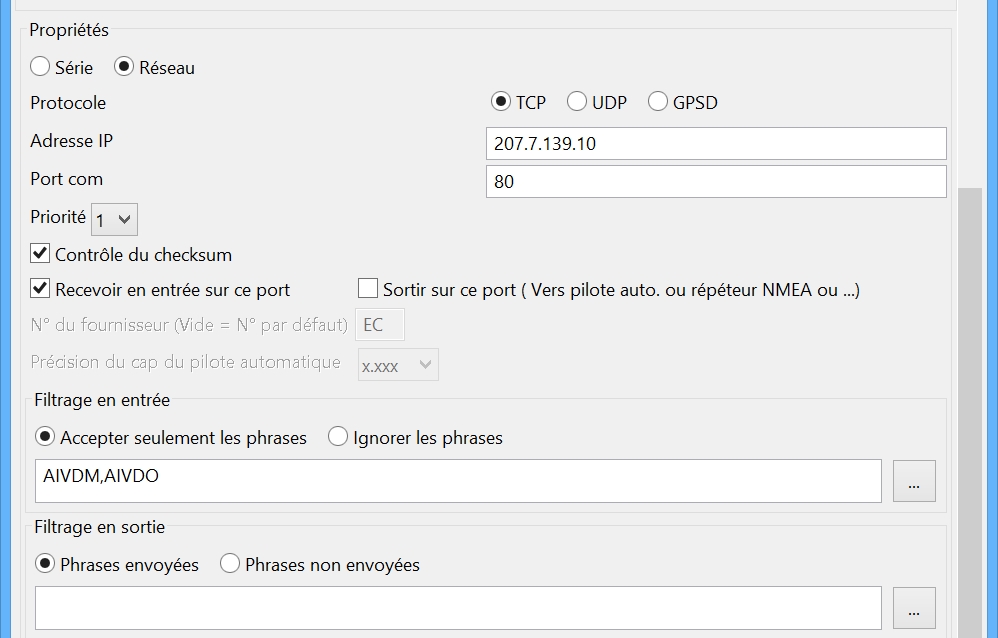The height and width of the screenshot is (638, 998).
Task: Click the AIVDM,AIVDO input filter field
Action: pos(458,481)
